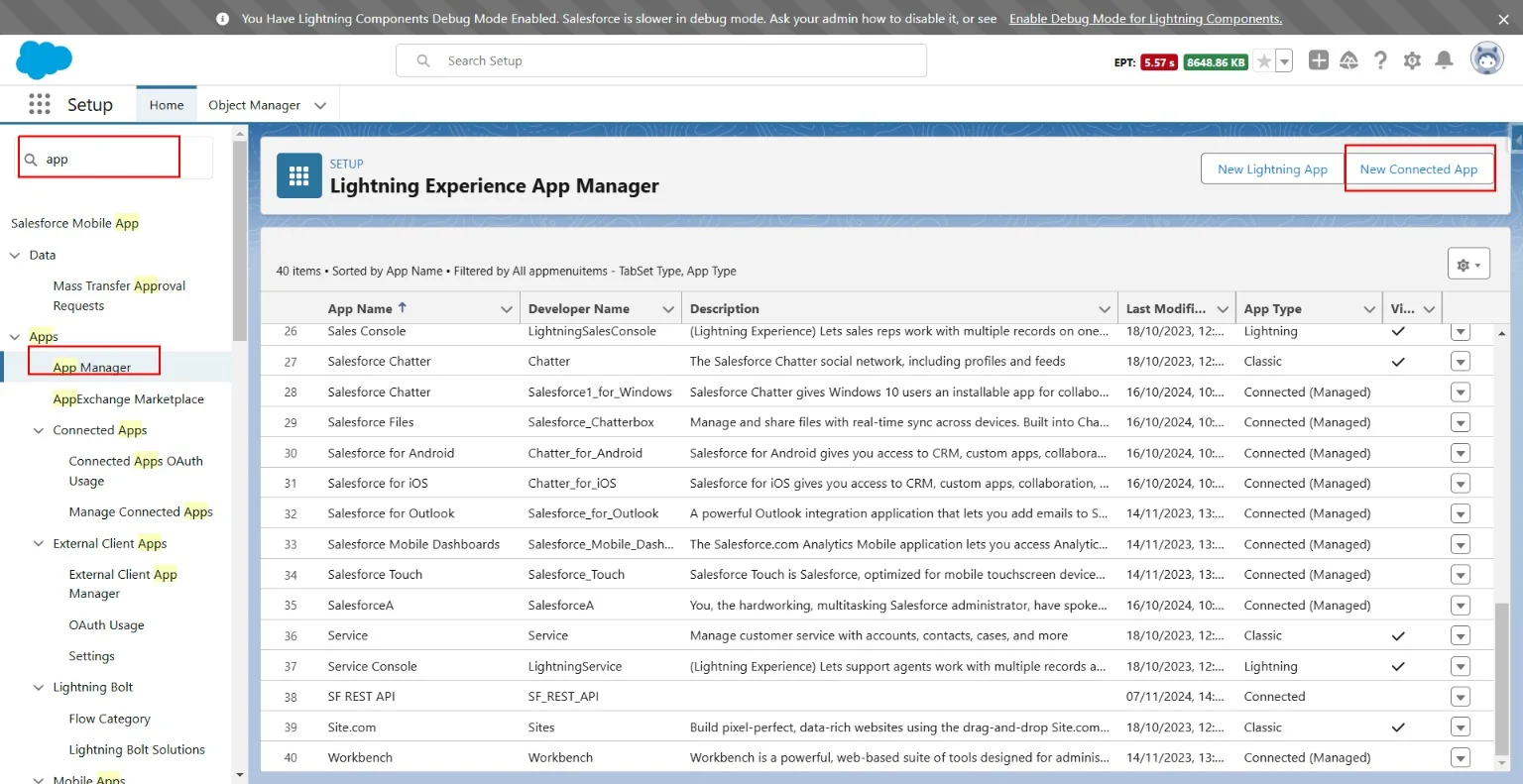This screenshot has height=784, width=1523.
Task: Open the user avatar profile menu
Action: (1486, 59)
